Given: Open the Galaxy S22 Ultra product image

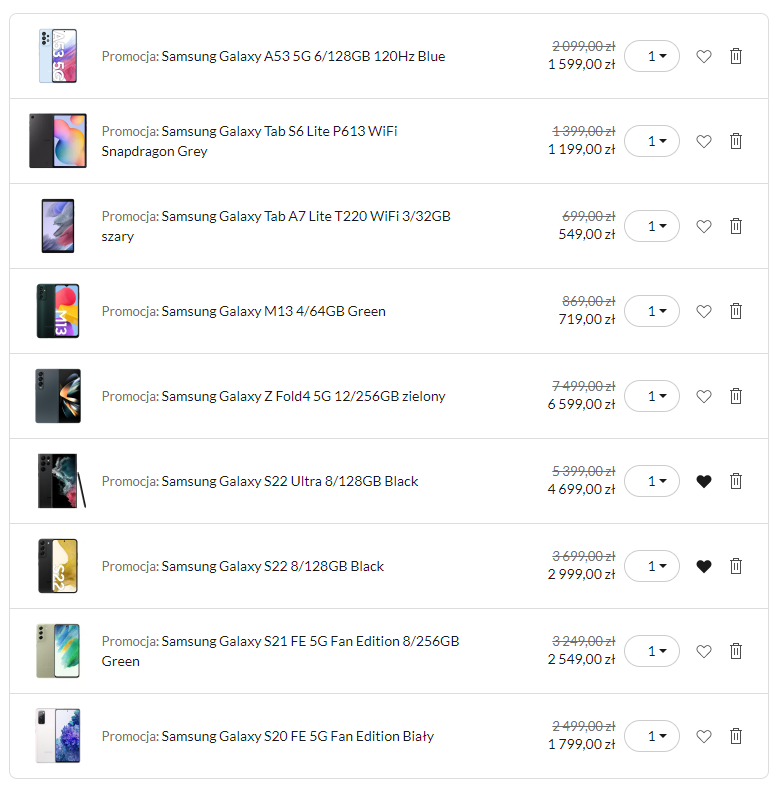Looking at the screenshot, I should tap(61, 481).
